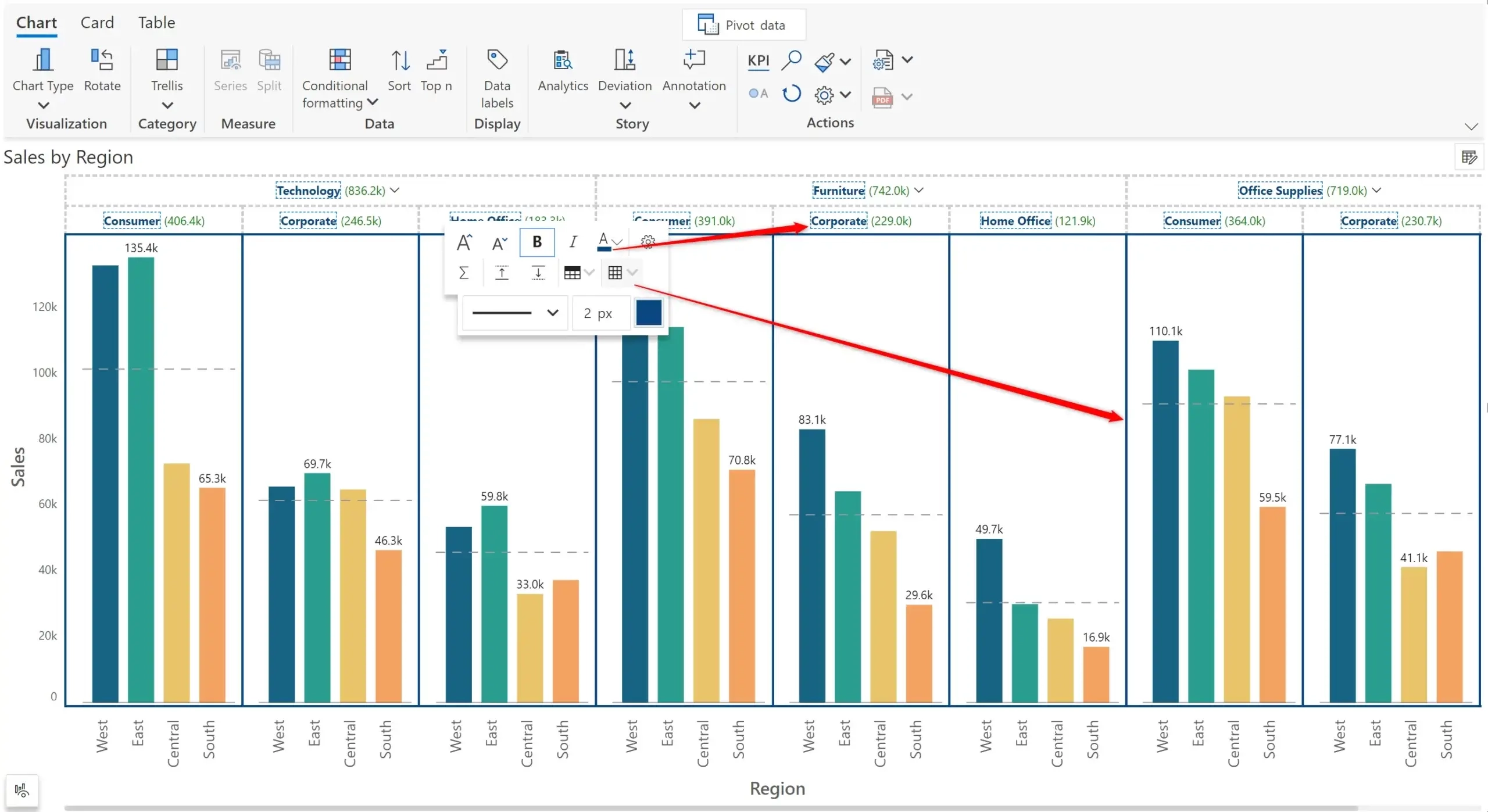1488x812 pixels.
Task: Click the chart settings icon at bottom left
Action: point(22,790)
